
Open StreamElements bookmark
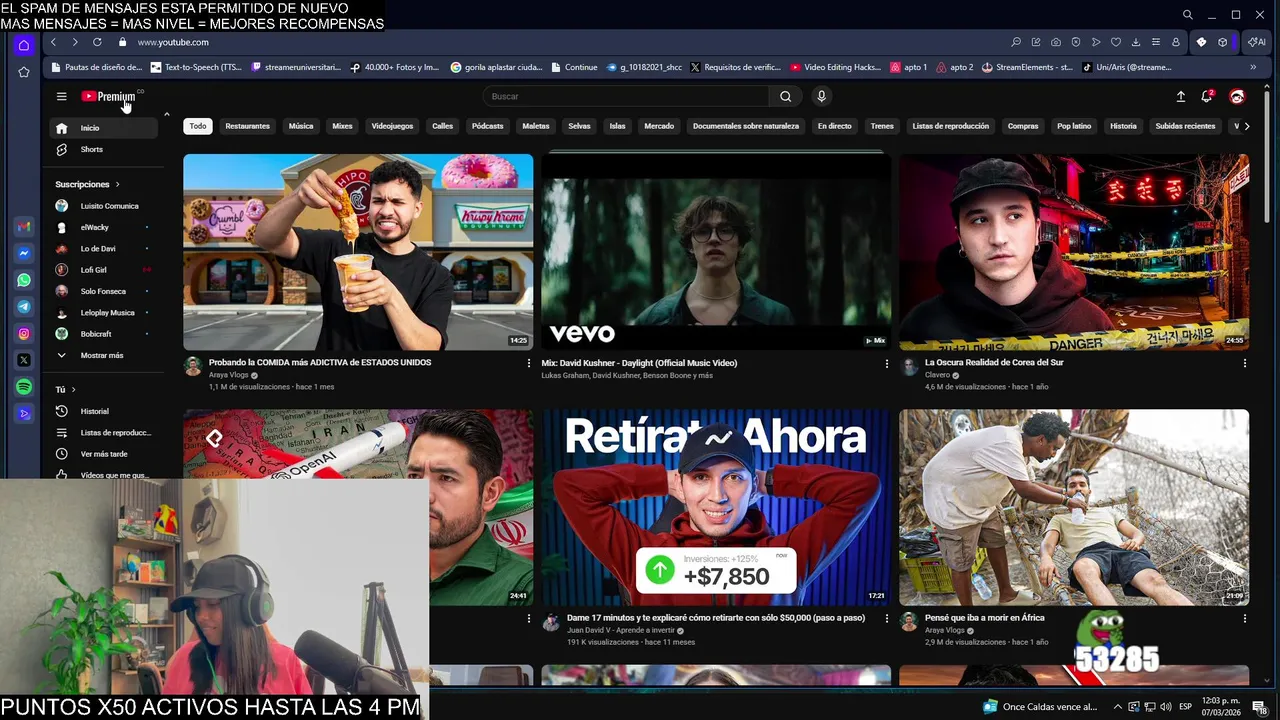(x=1027, y=67)
